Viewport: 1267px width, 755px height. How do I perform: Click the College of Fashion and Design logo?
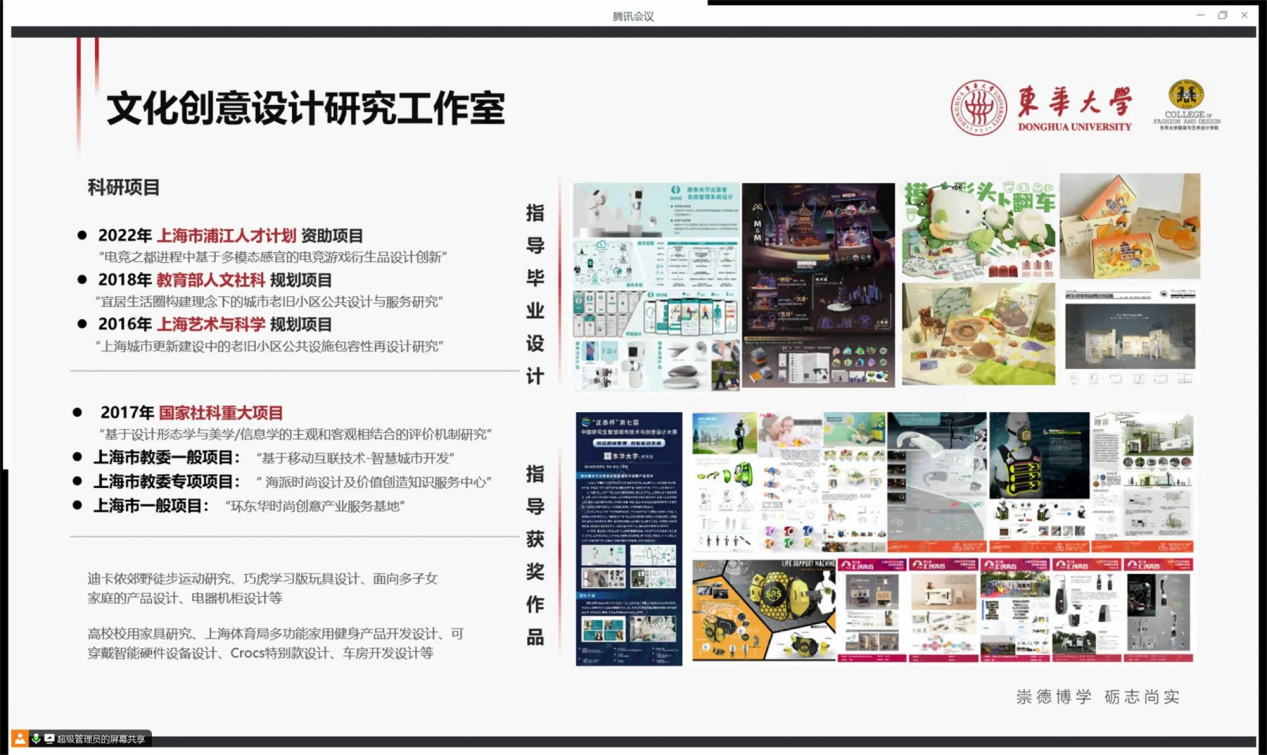pyautogui.click(x=1187, y=105)
